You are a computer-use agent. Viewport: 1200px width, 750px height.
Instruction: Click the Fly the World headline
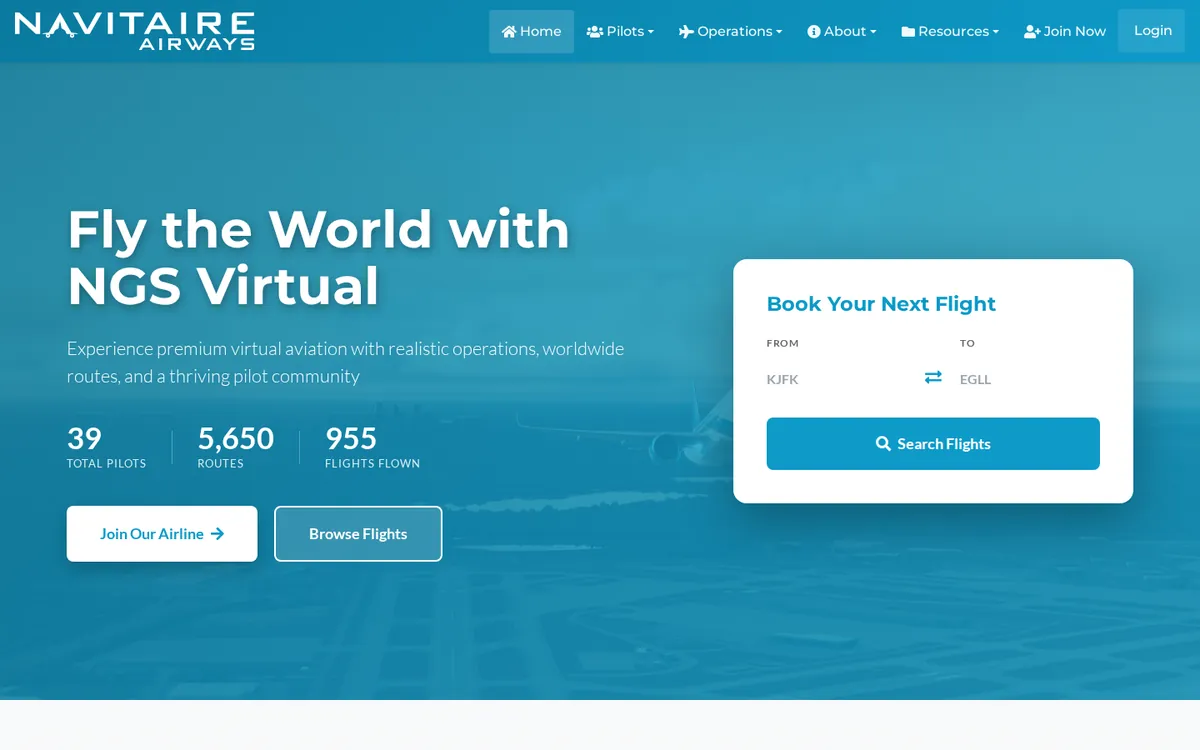tap(318, 257)
